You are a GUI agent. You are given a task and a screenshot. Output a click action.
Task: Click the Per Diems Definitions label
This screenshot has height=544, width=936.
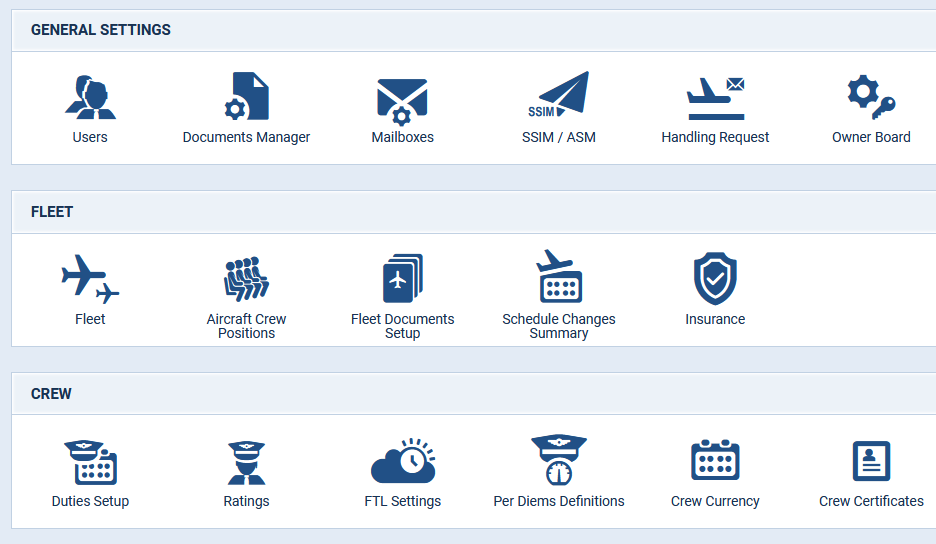559,501
